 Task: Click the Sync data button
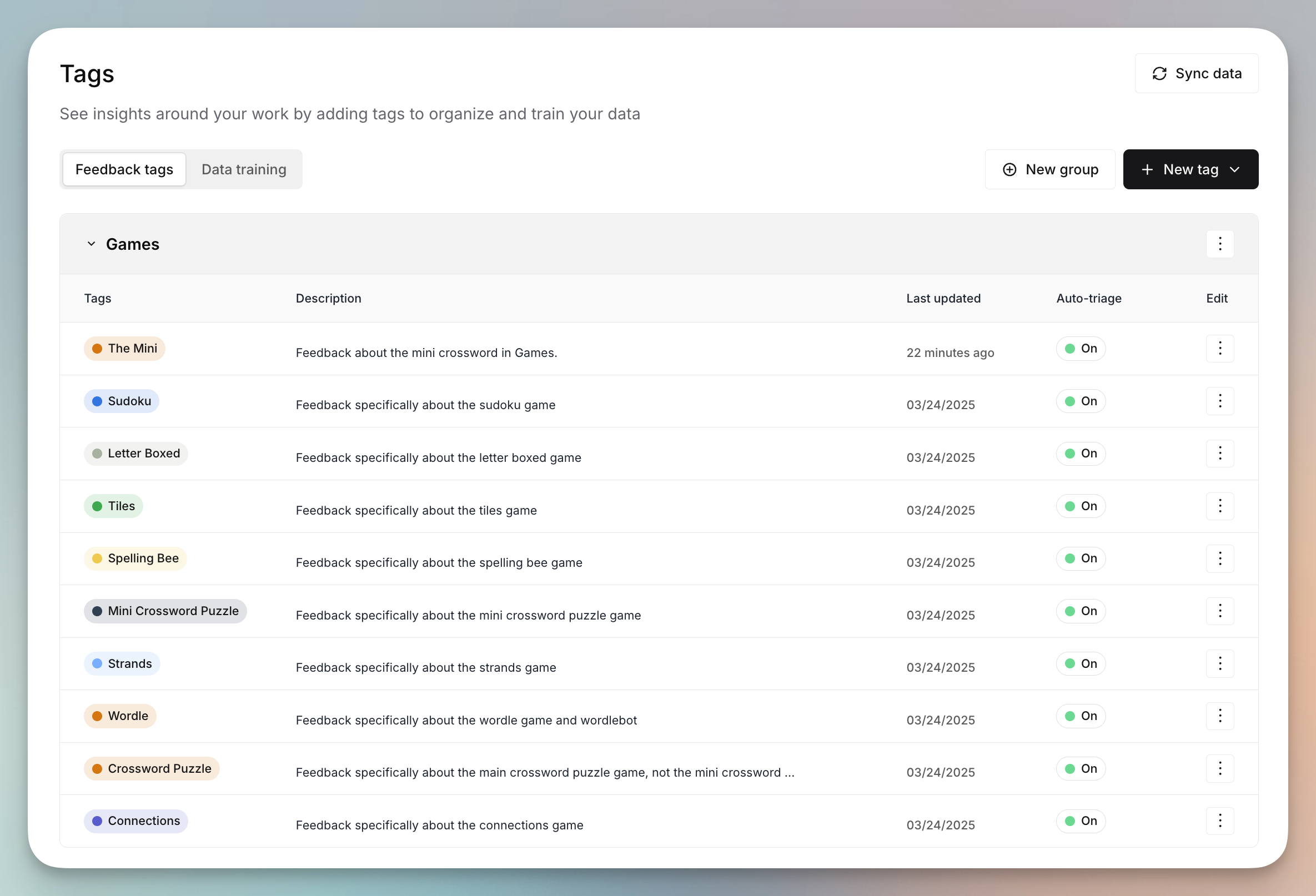[x=1196, y=74]
